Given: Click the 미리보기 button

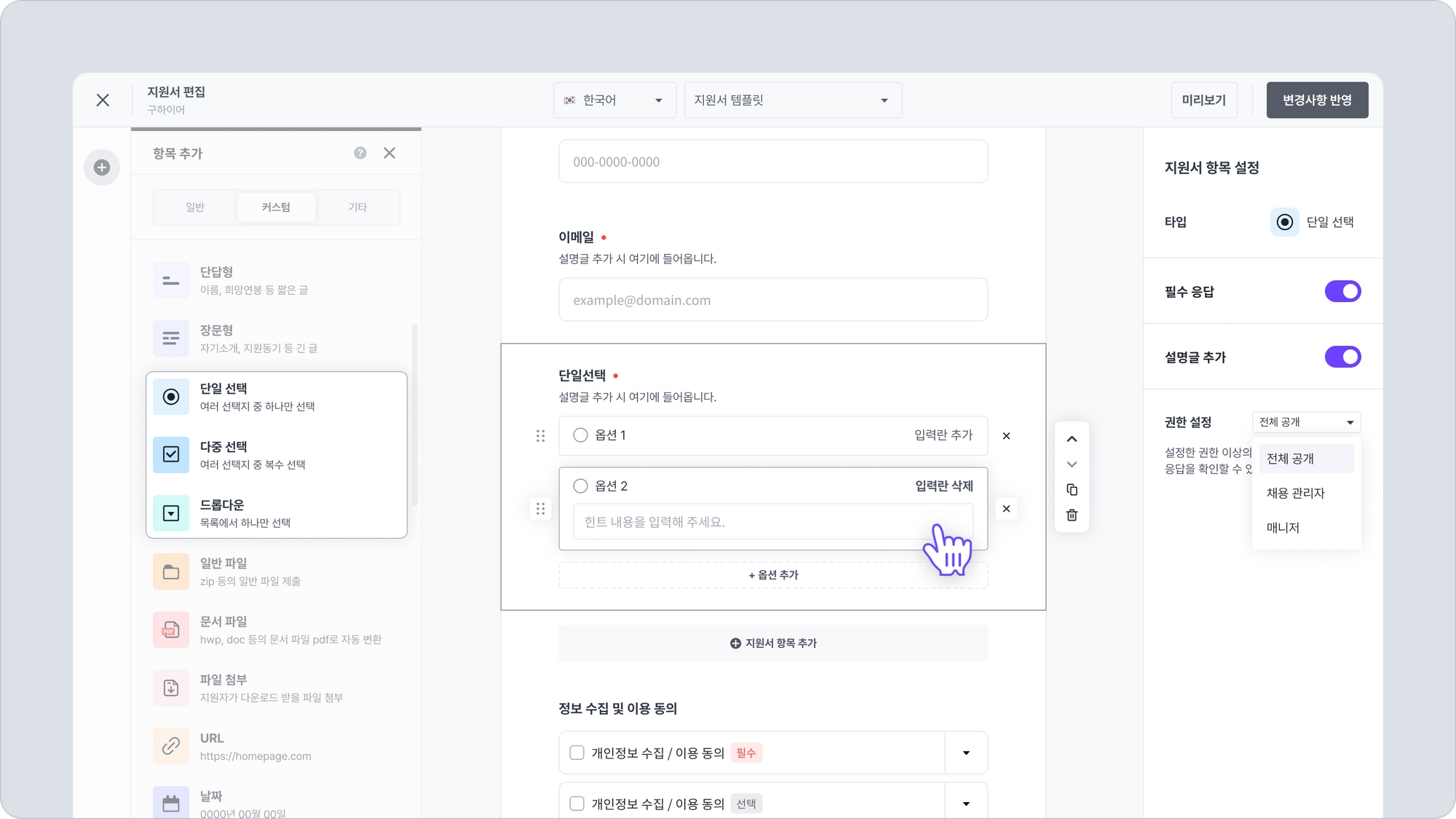Looking at the screenshot, I should point(1203,100).
